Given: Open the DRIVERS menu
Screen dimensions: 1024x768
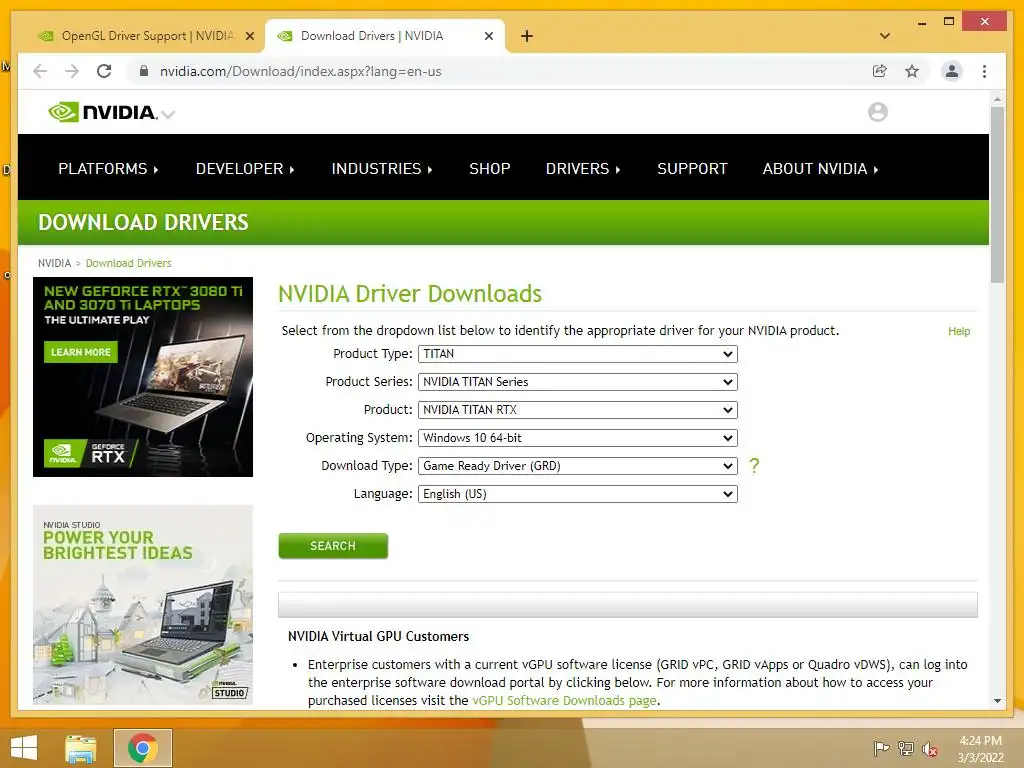Looking at the screenshot, I should 583,168.
